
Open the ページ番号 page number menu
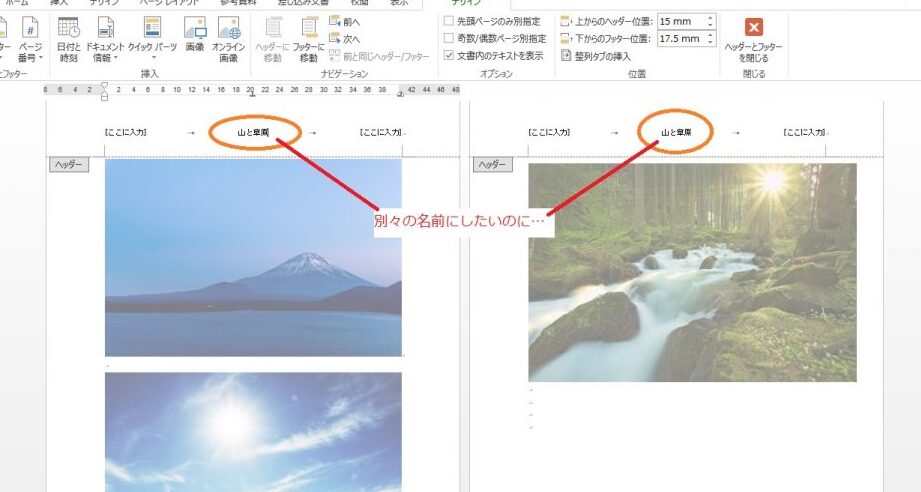coord(30,40)
